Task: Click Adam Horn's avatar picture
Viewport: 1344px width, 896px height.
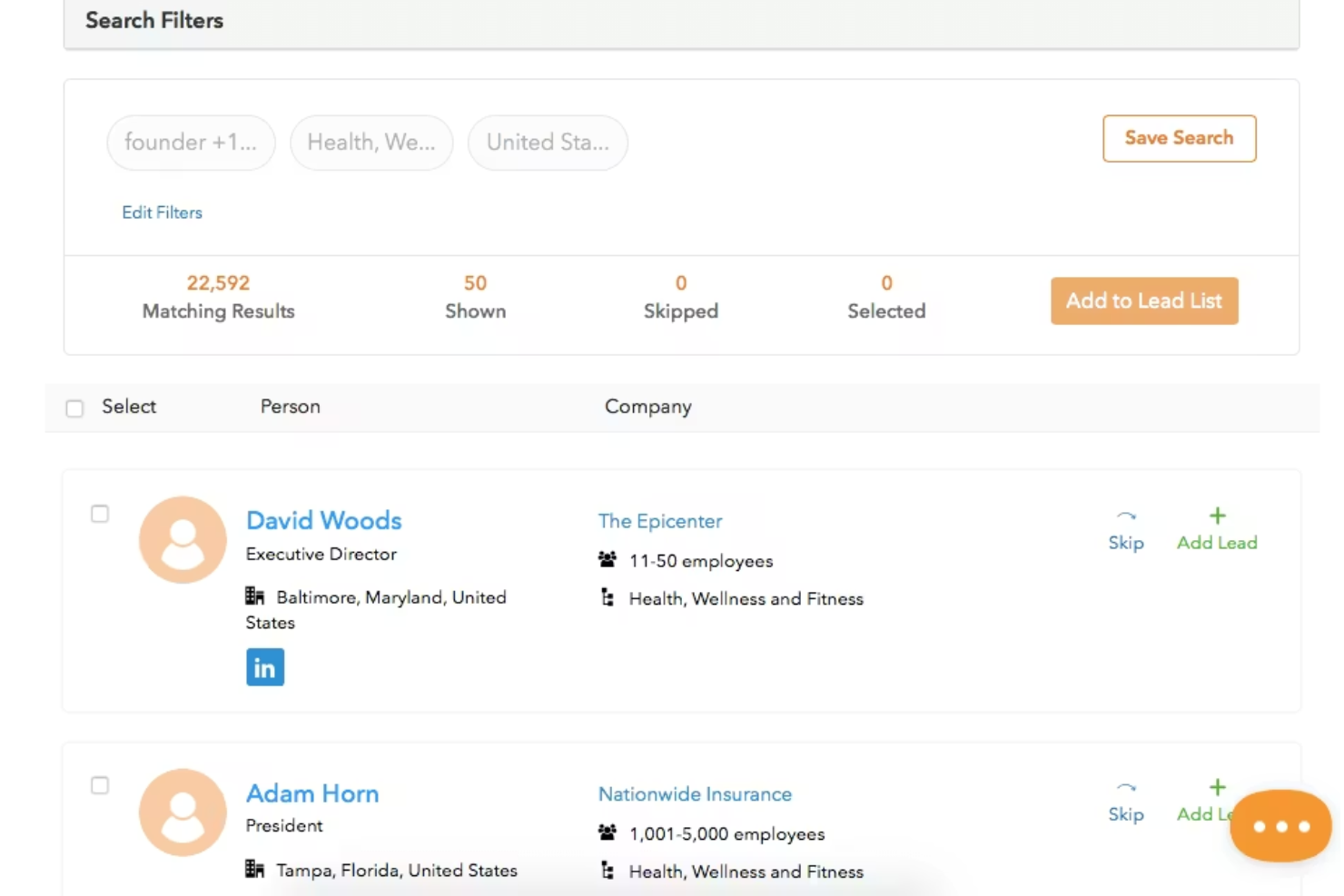Action: pyautogui.click(x=183, y=812)
